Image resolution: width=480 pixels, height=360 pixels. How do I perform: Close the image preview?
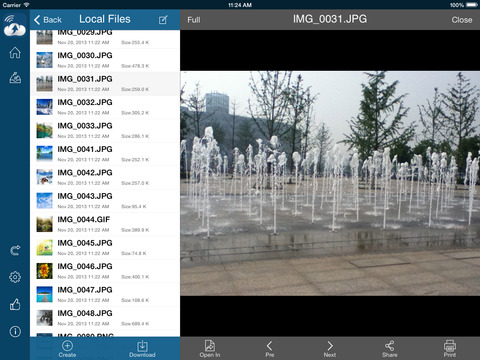pyautogui.click(x=462, y=20)
